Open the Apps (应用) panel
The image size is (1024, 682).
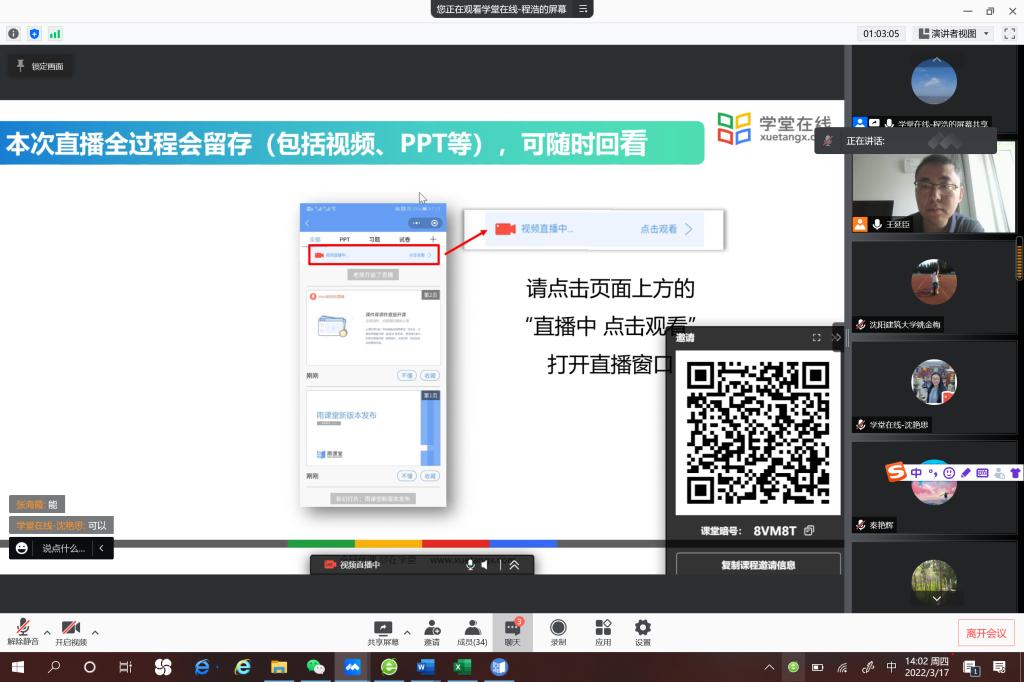[603, 631]
